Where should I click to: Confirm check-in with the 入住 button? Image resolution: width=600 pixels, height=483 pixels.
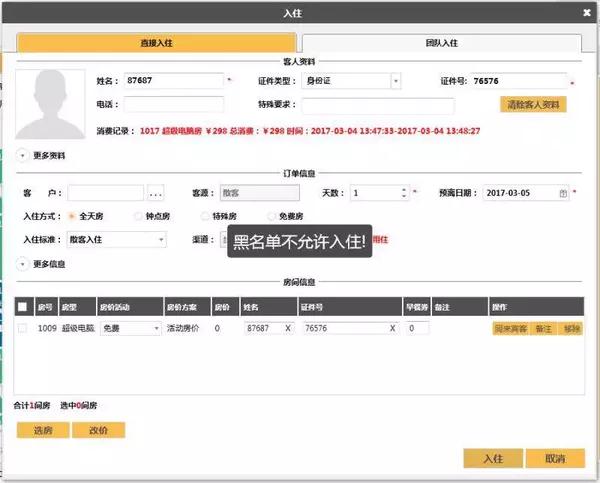[493, 459]
